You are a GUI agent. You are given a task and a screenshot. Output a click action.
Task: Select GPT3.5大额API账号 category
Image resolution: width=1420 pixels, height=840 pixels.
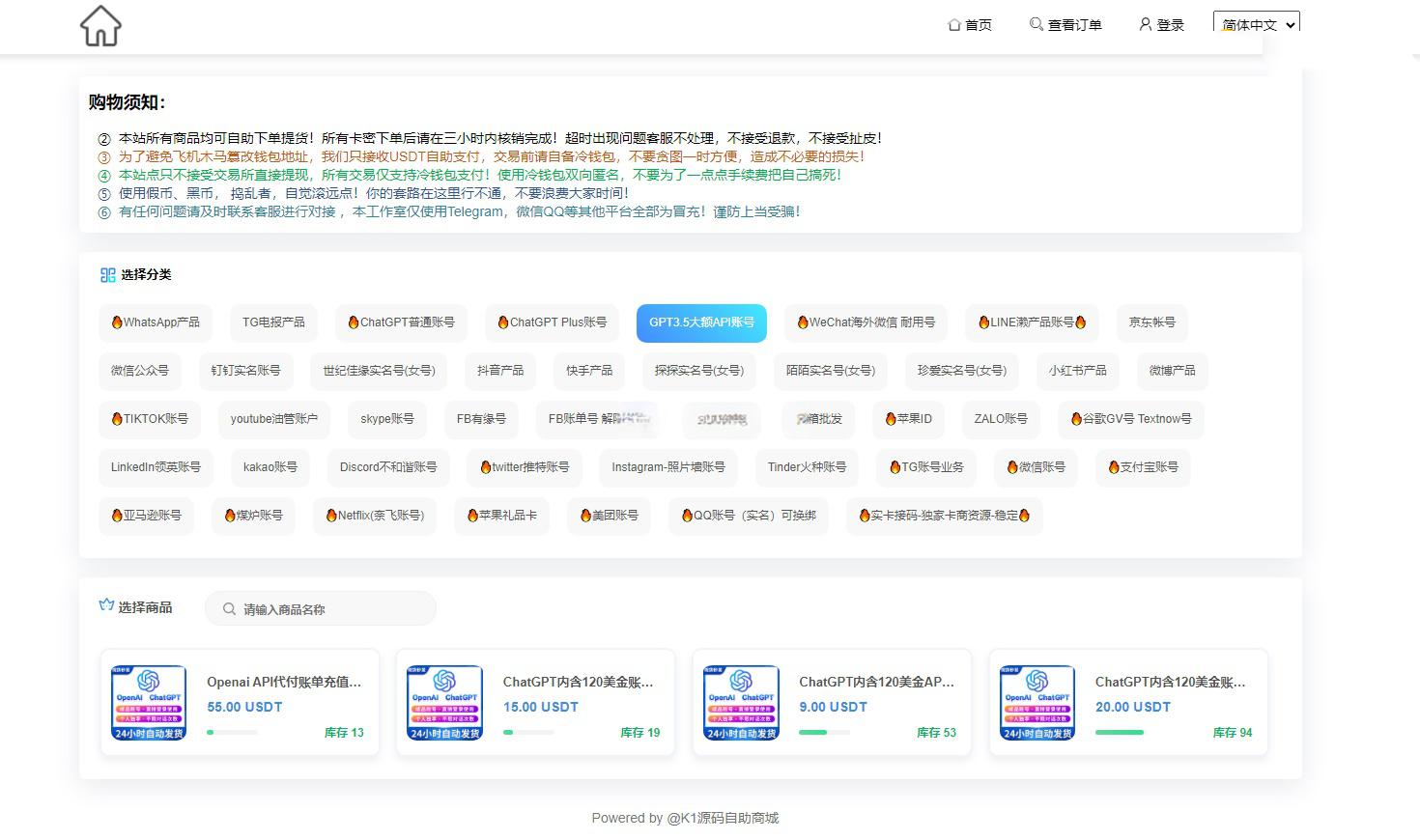coord(701,322)
